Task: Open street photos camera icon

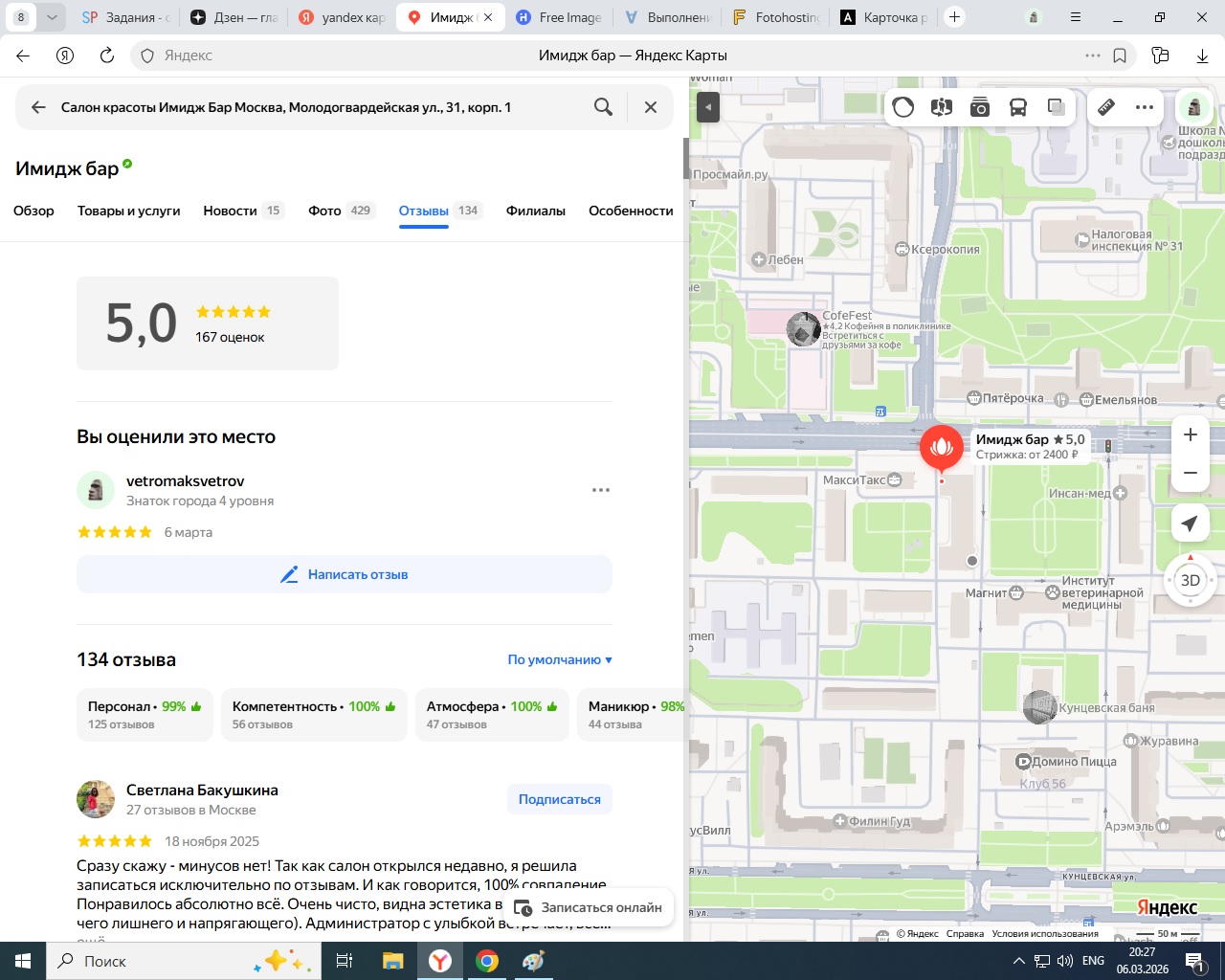Action: (979, 107)
